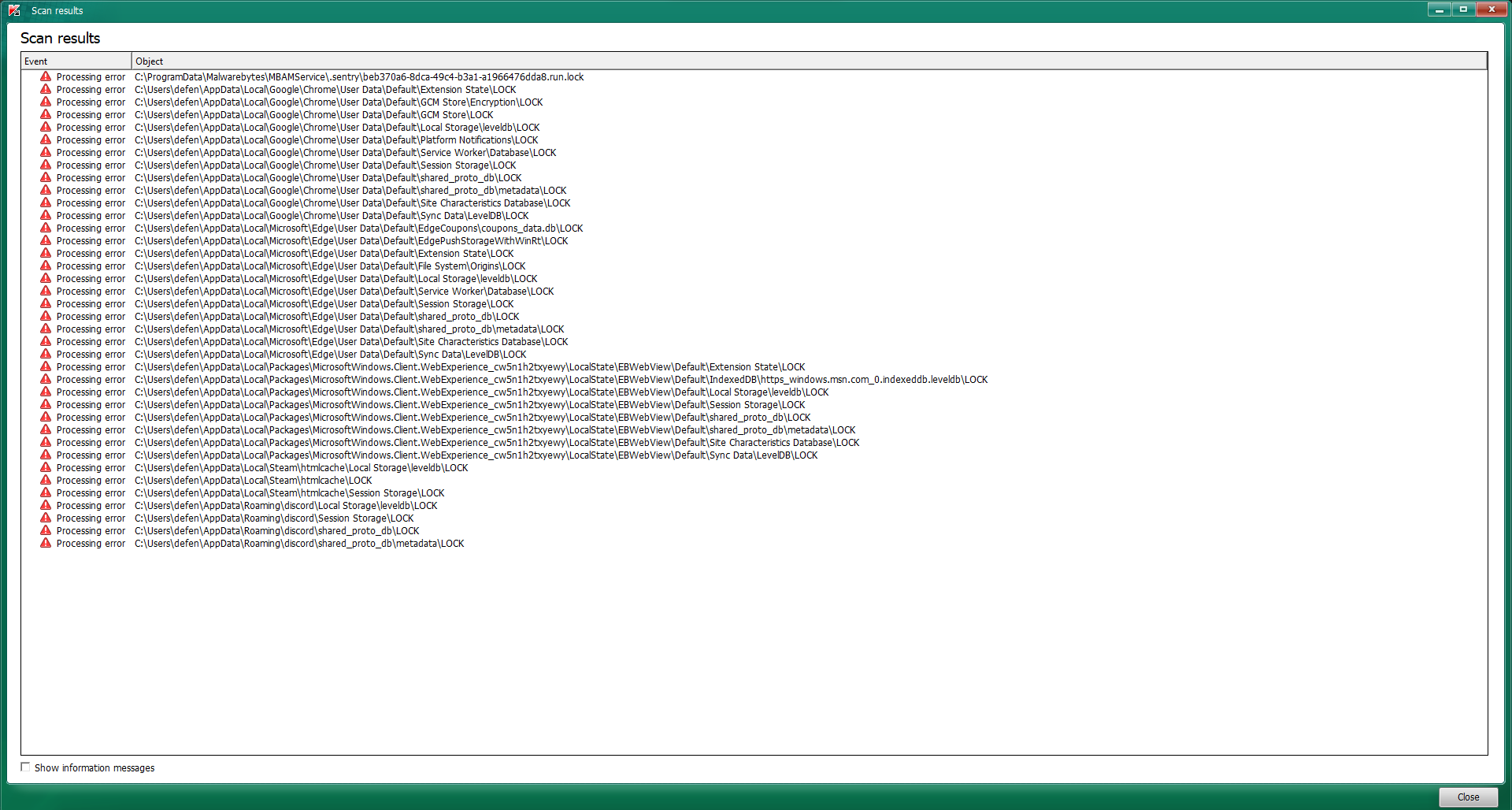
Task: Select the Steam htmlcache\Local Storage\leveldb\LOCK path
Action: point(301,468)
